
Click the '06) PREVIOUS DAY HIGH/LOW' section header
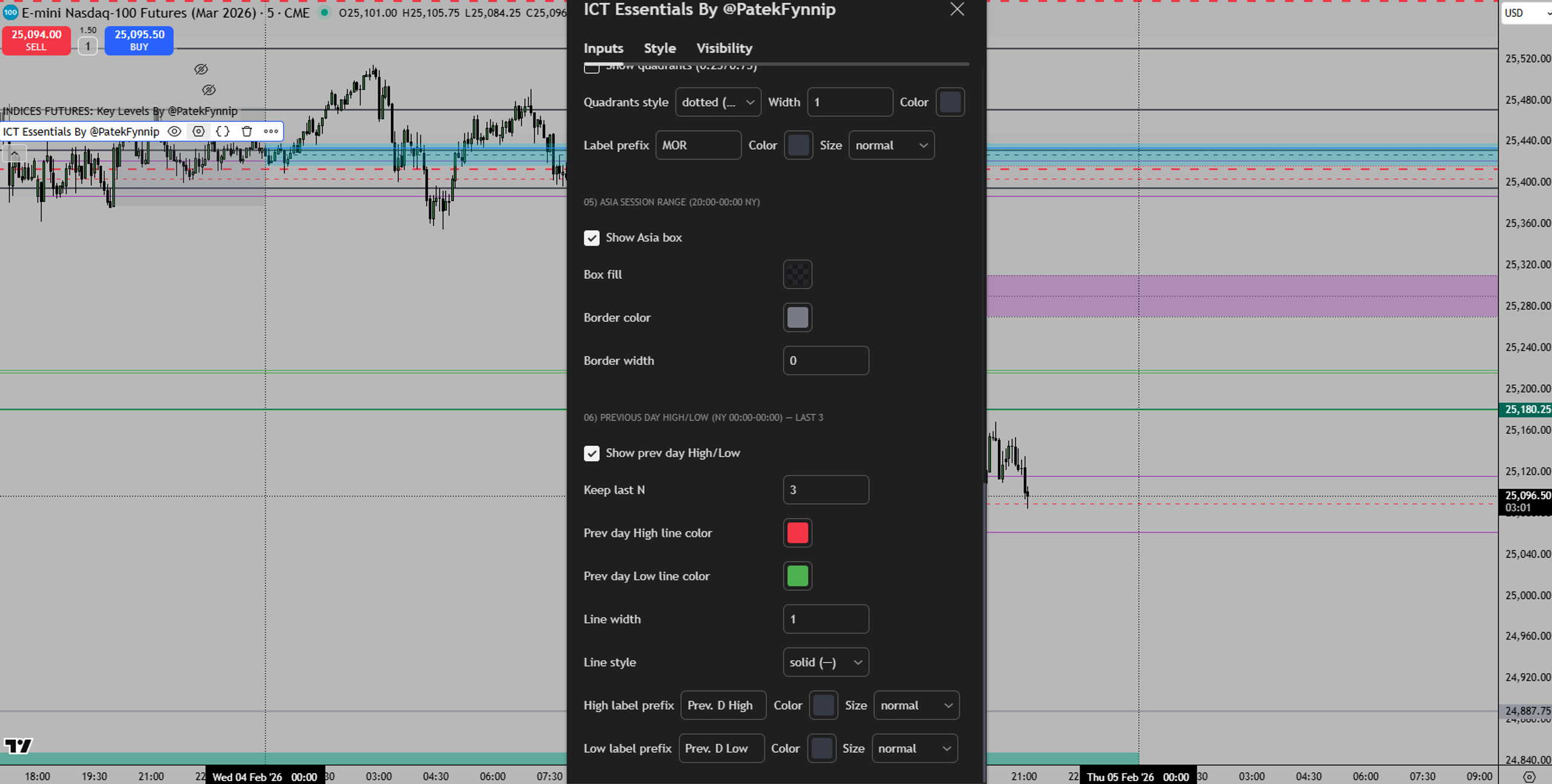click(703, 417)
